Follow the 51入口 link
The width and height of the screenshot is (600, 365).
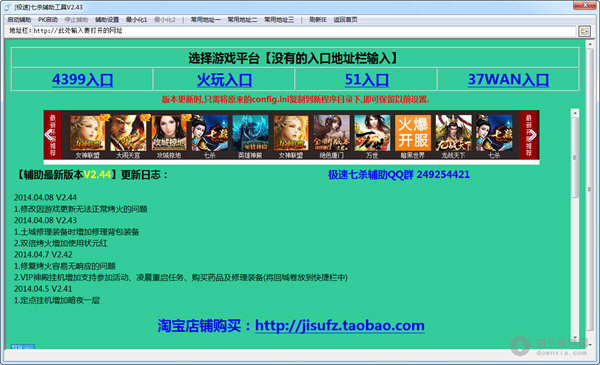coord(367,80)
